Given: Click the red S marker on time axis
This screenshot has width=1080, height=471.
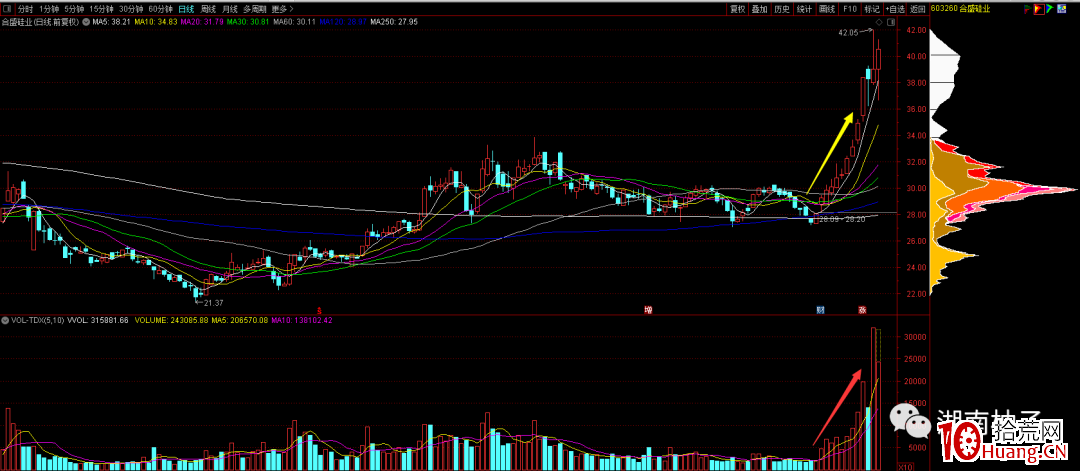Looking at the screenshot, I should (319, 309).
